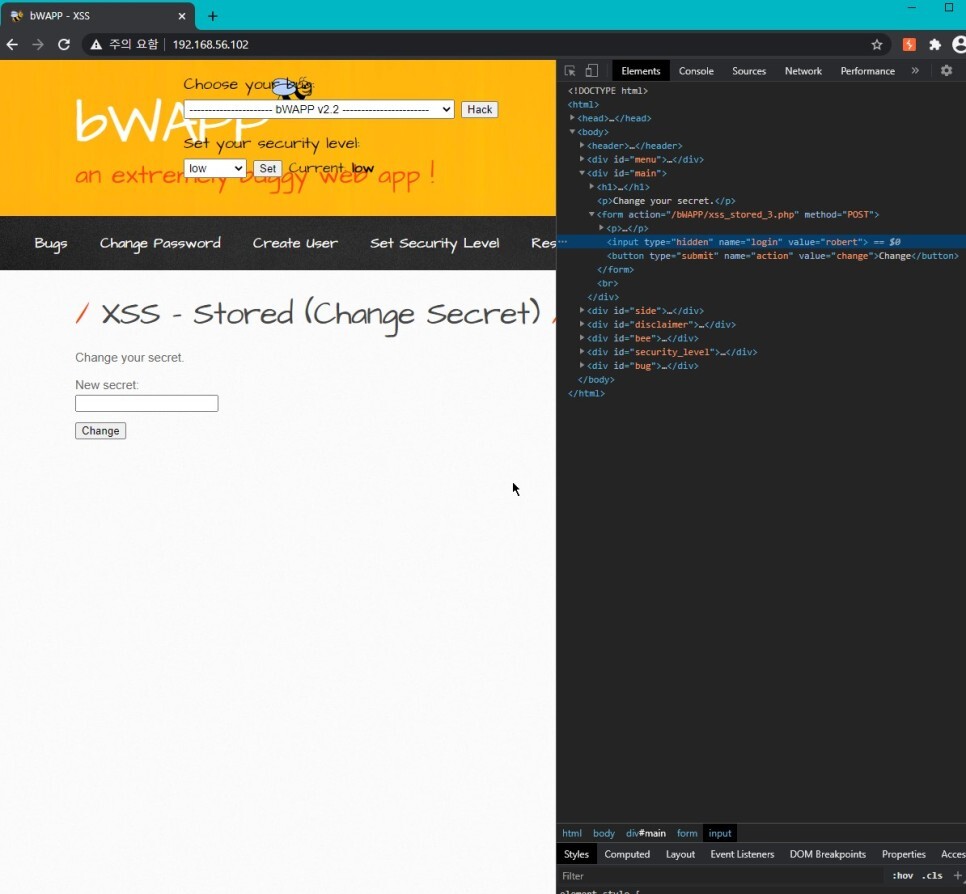Click the styles Filter input field
Viewport: 966px width, 894px height.
721,876
